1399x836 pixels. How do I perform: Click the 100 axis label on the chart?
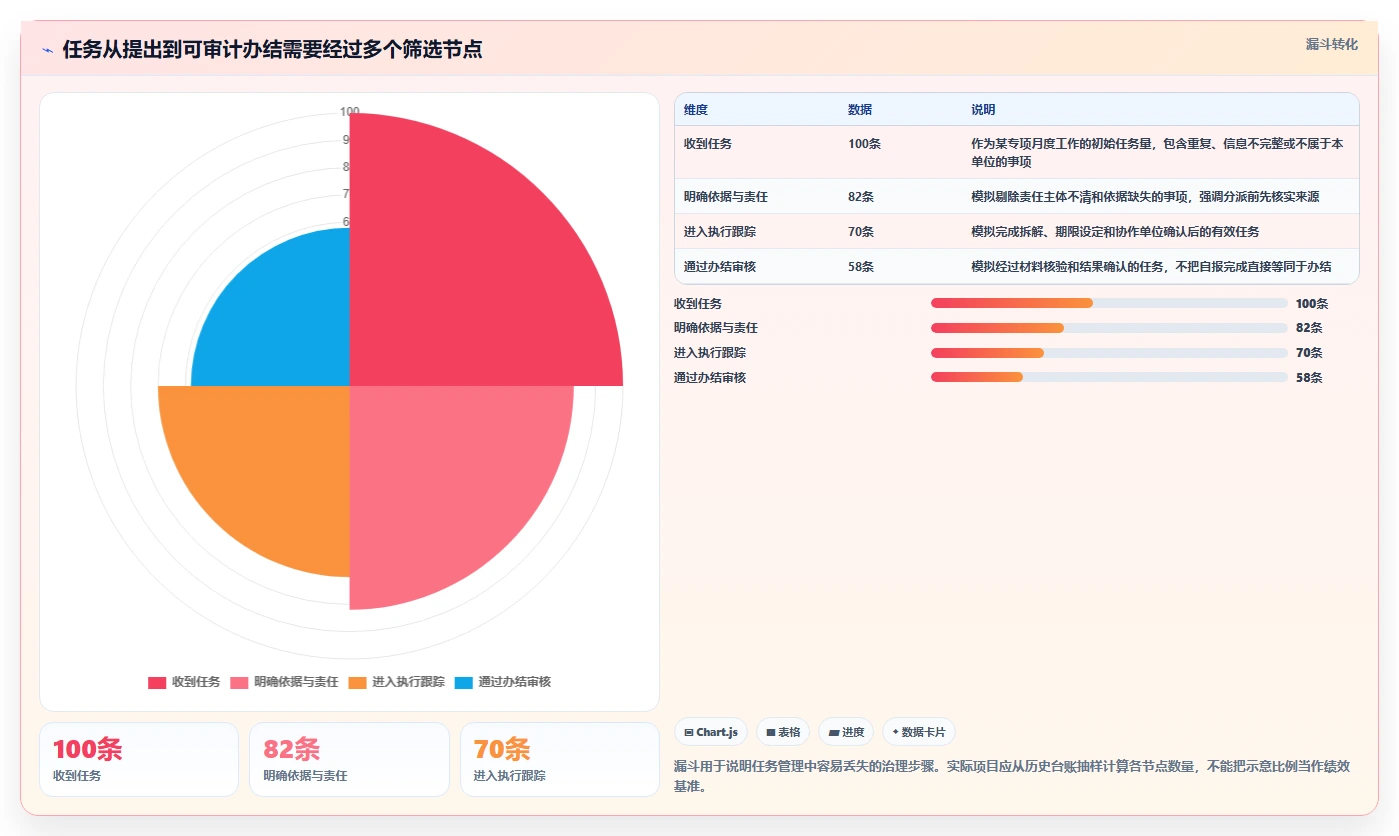[349, 112]
